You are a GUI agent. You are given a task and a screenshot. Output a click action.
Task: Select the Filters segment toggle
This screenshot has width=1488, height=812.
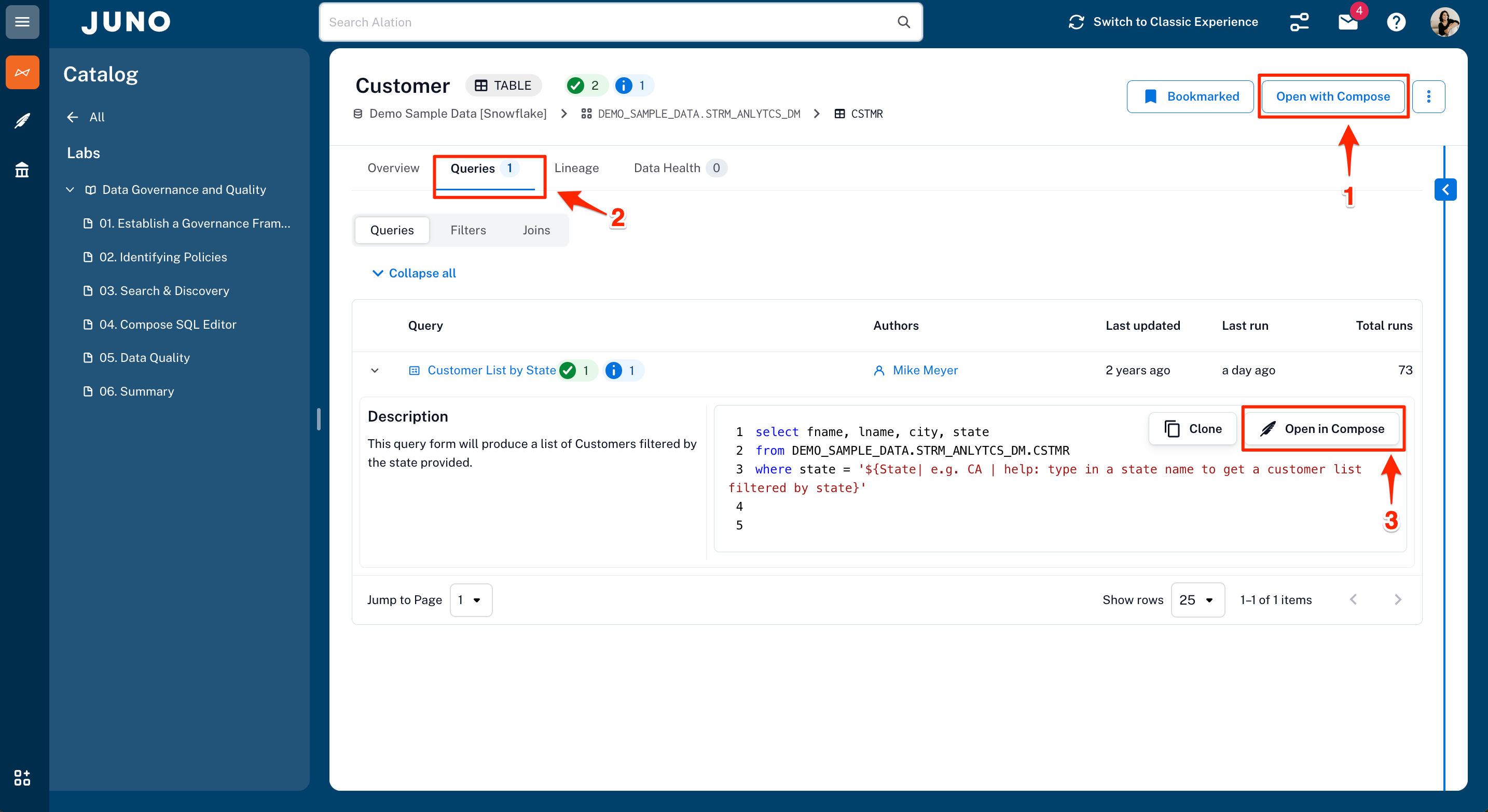coord(468,230)
